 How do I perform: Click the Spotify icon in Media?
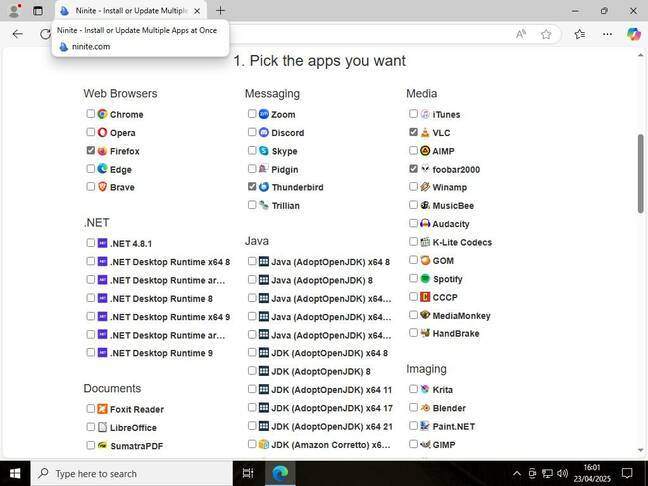click(425, 279)
